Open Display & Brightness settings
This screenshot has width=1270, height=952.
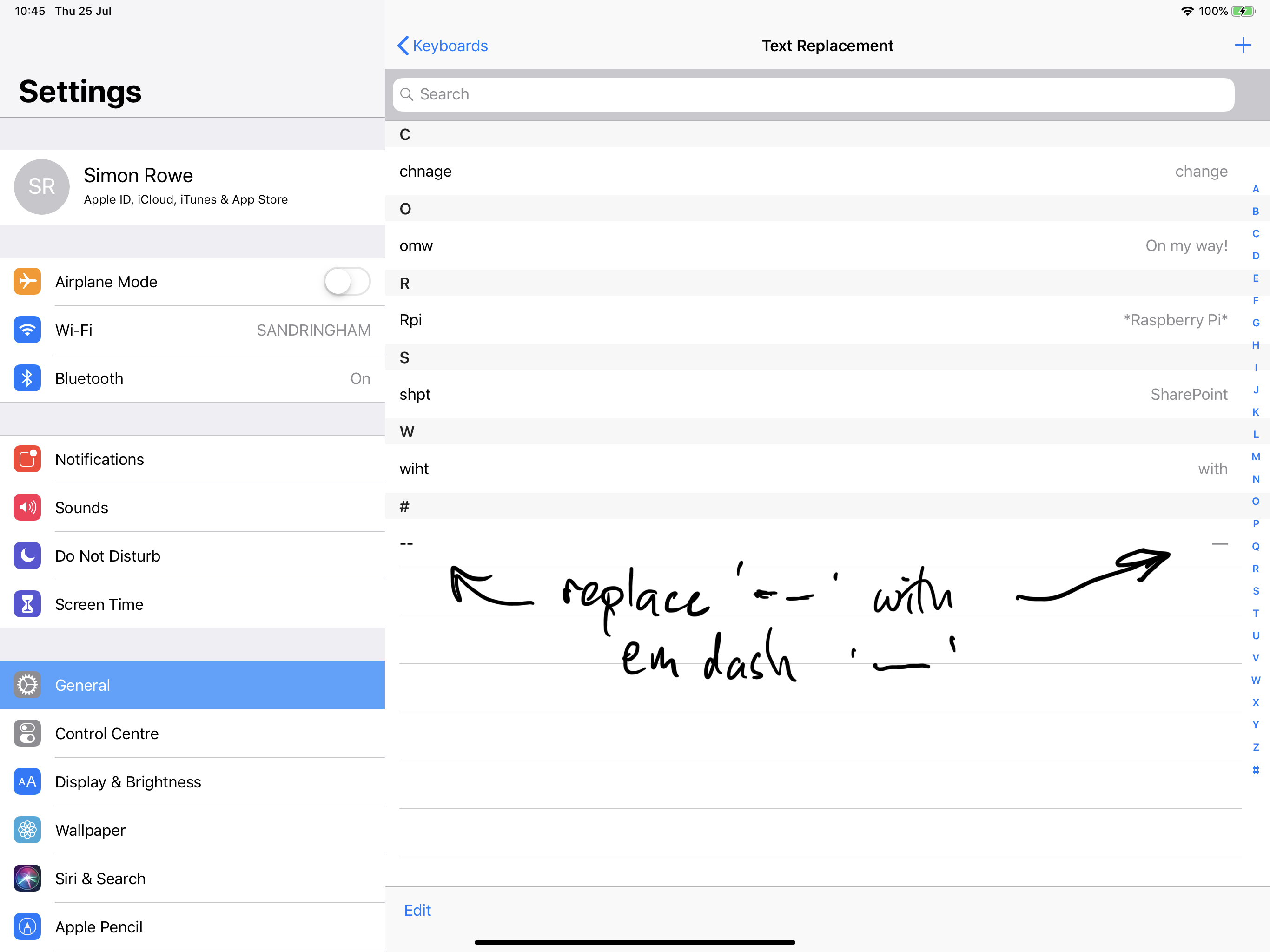[x=192, y=781]
